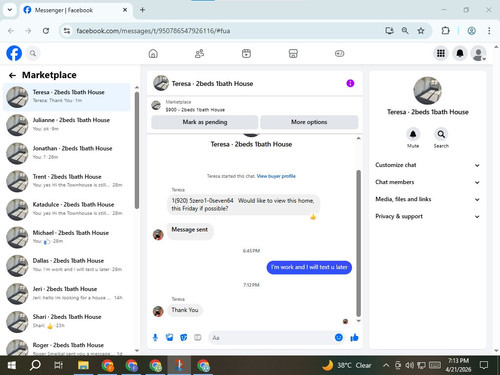Search in conversation magnifier icon
Image resolution: width=500 pixels, height=375 pixels.
pos(441,134)
